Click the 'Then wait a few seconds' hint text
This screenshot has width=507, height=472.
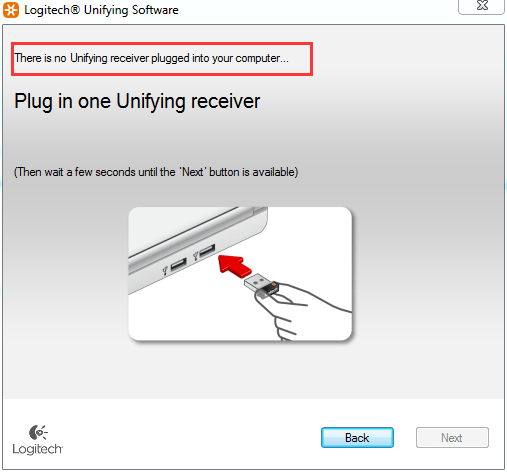click(x=156, y=172)
